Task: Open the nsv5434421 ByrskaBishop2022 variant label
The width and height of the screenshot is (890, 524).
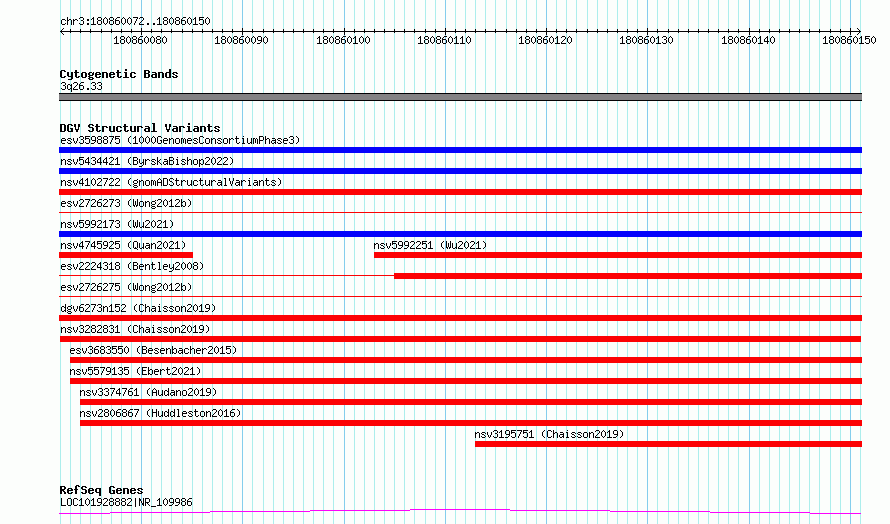Action: pyautogui.click(x=147, y=161)
